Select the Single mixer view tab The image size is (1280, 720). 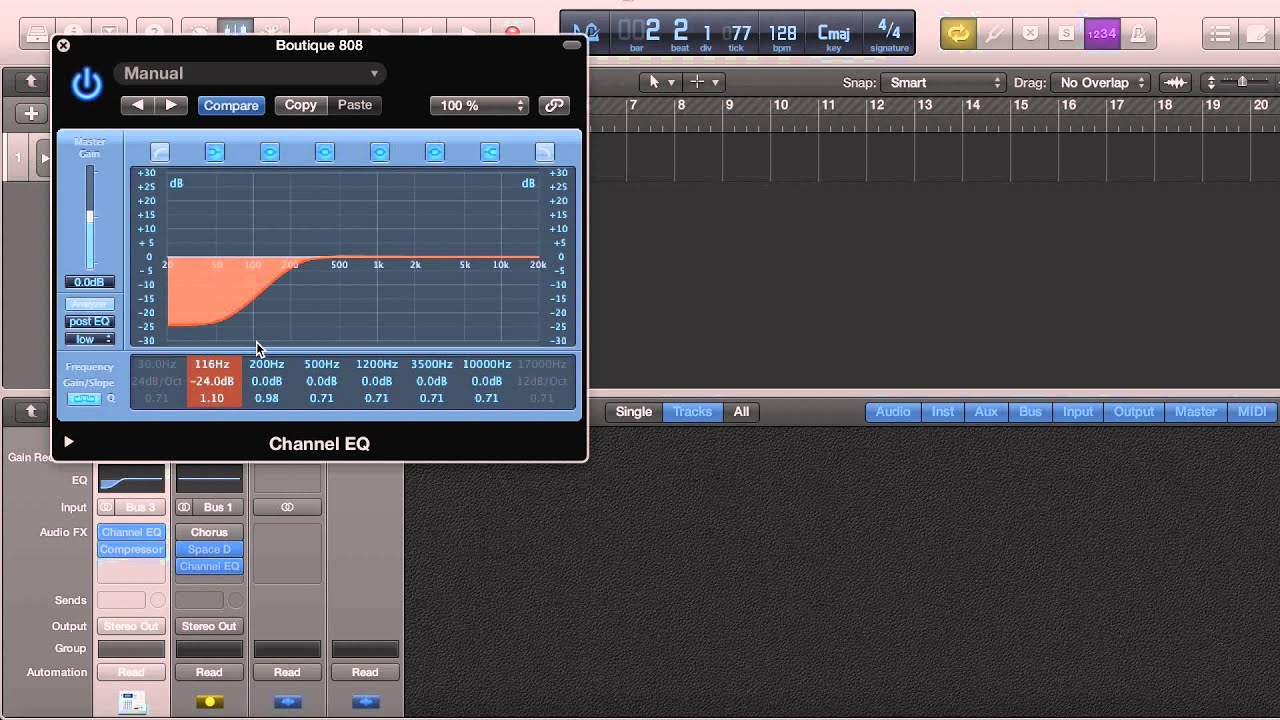coord(634,412)
